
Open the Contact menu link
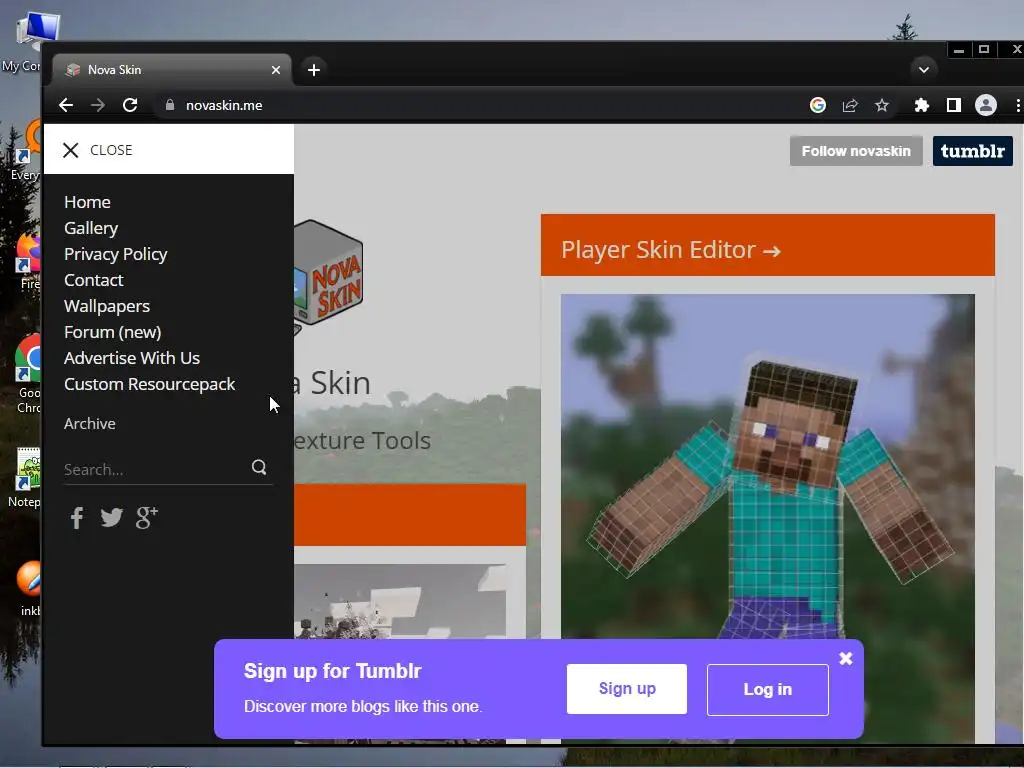93,280
